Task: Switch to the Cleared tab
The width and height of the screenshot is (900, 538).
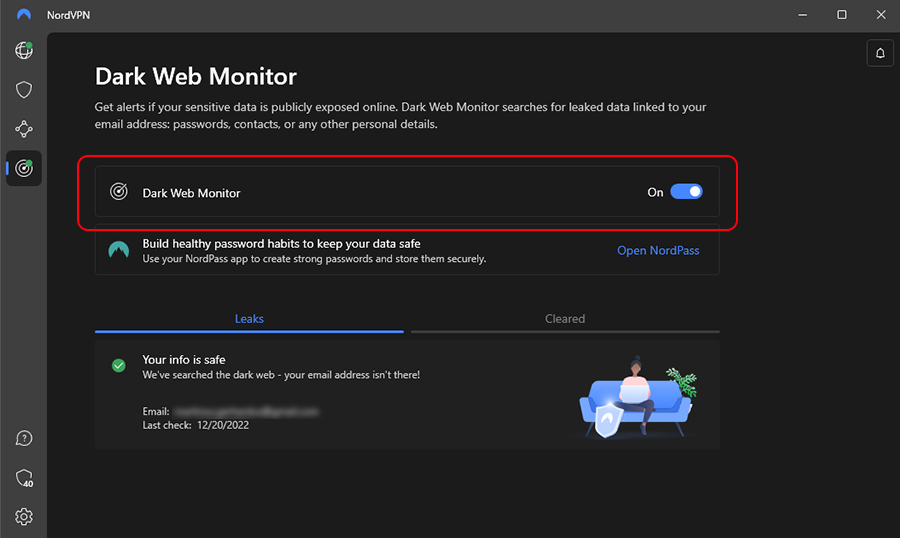Action: (x=565, y=319)
